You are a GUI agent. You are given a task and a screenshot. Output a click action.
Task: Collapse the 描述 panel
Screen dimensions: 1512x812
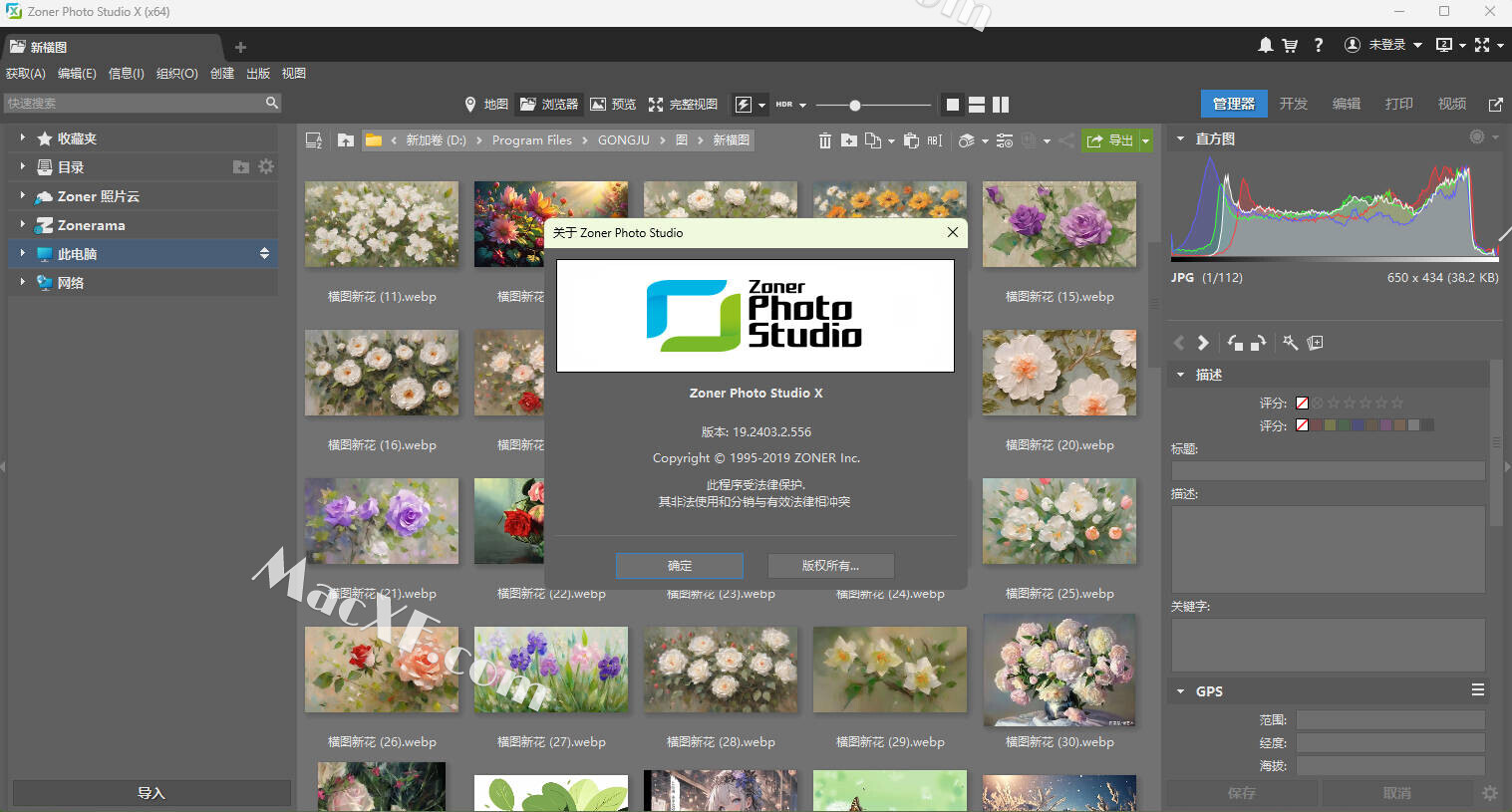click(1180, 375)
